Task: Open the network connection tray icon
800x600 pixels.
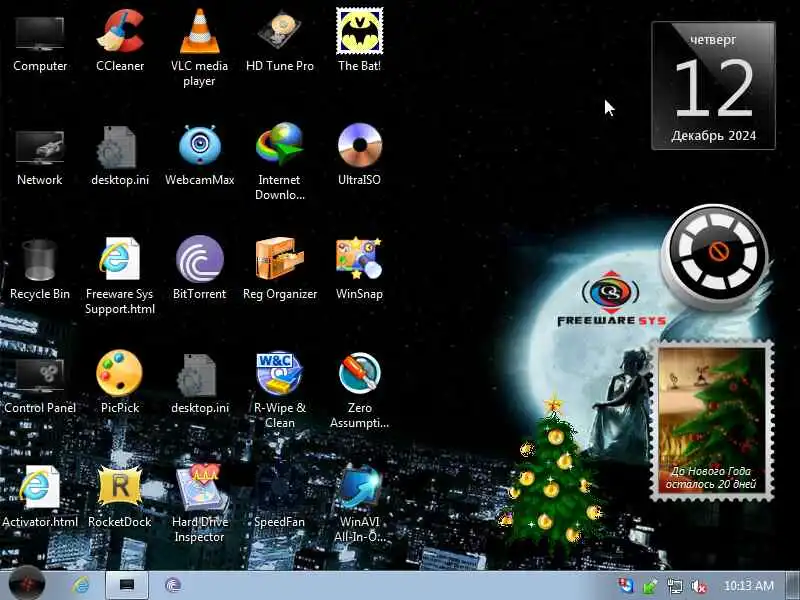Action: (674, 586)
